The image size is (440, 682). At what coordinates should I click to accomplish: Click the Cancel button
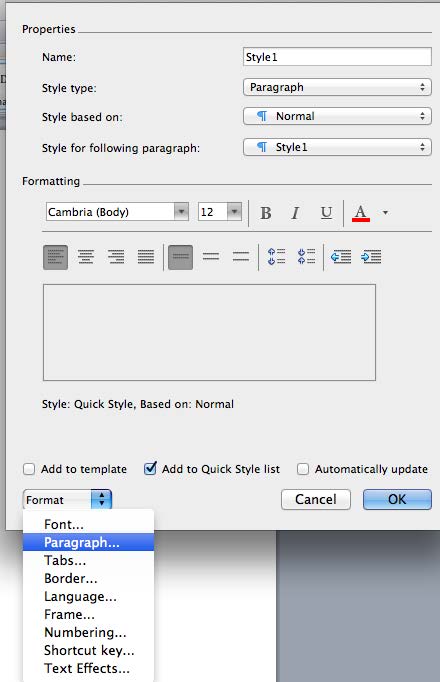316,499
